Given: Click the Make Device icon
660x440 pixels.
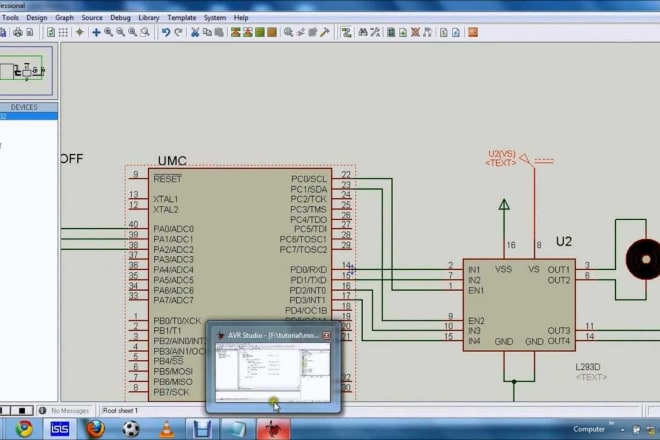Looking at the screenshot, I should tap(301, 32).
